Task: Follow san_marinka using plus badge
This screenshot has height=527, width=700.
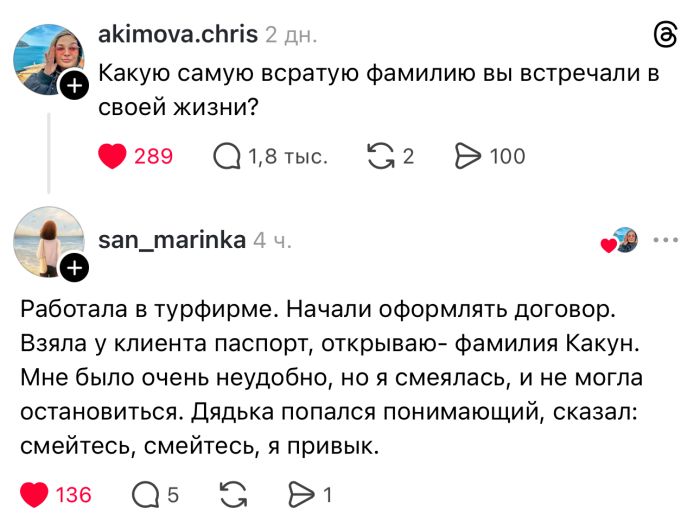Action: 74,267
